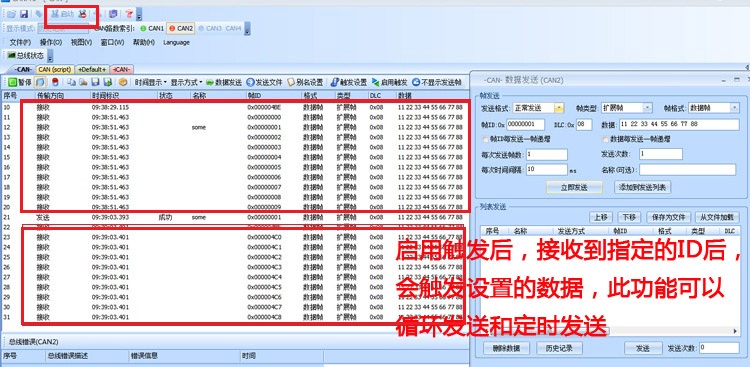Click 发送文件 in the CAN toolbar
Image resolution: width=750 pixels, height=367 pixels.
pos(265,82)
